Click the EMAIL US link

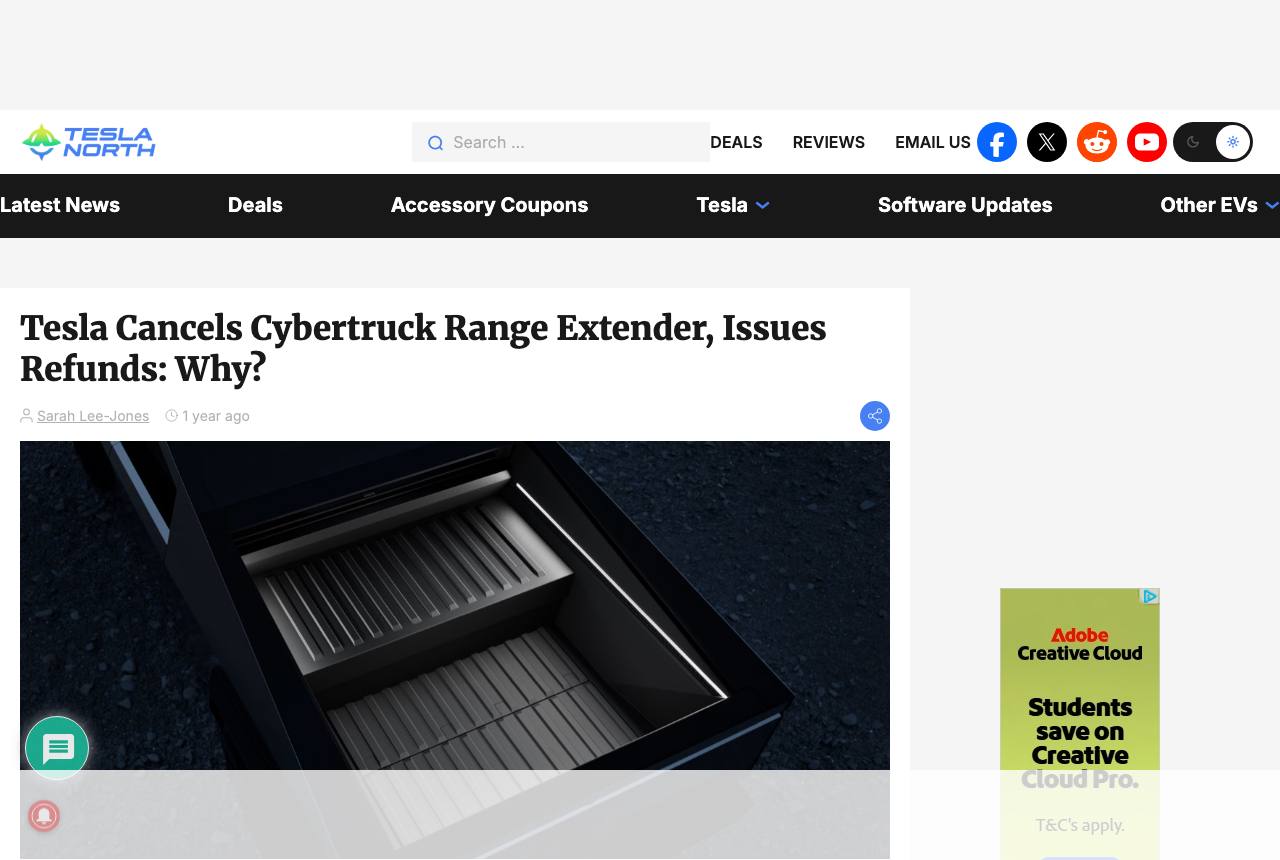coord(933,142)
